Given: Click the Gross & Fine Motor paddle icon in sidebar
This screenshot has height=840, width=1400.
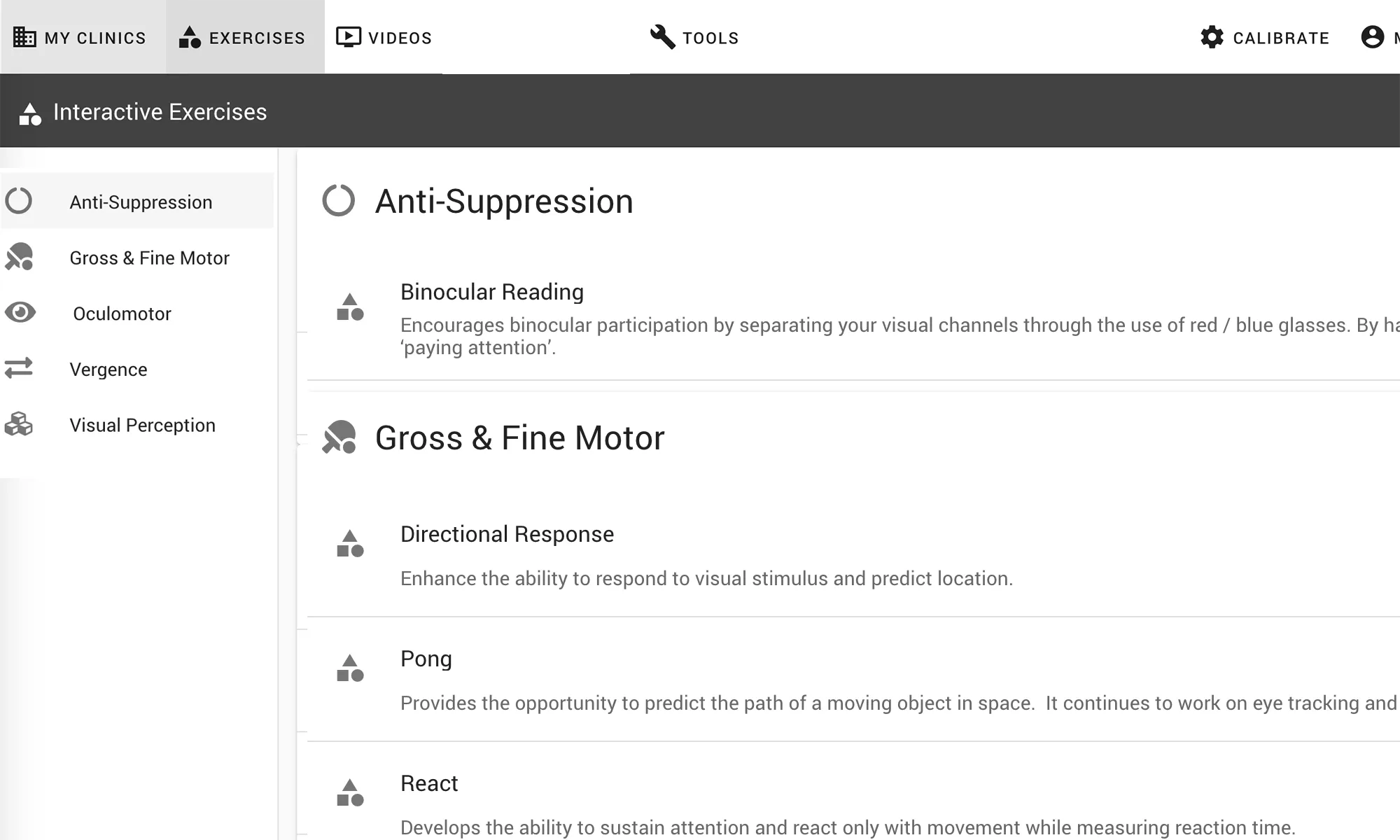Looking at the screenshot, I should [19, 257].
